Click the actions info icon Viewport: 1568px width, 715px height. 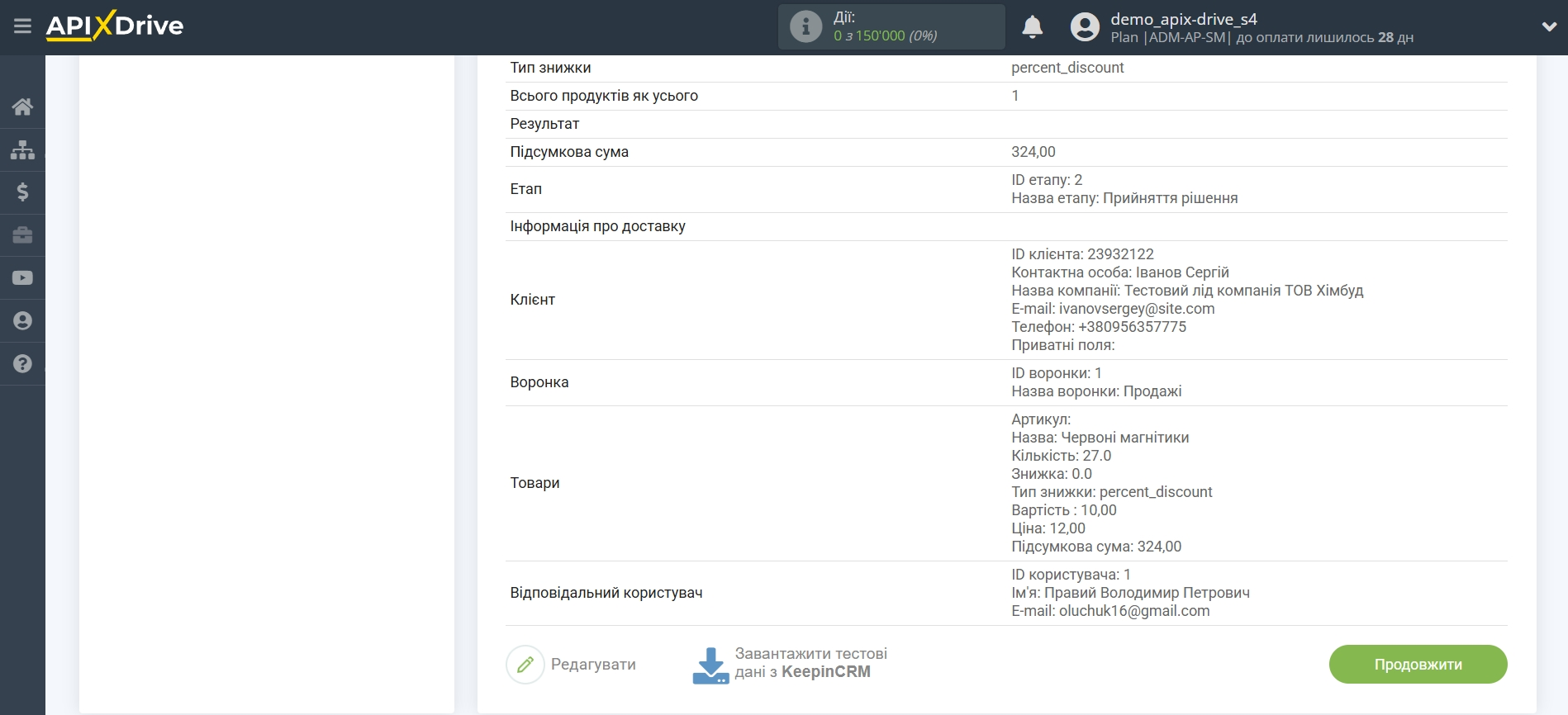805,27
